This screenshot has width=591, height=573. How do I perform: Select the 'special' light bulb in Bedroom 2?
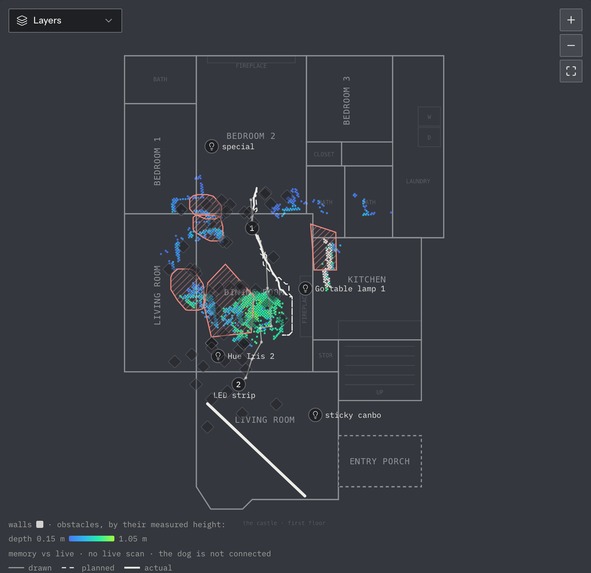coord(211,146)
